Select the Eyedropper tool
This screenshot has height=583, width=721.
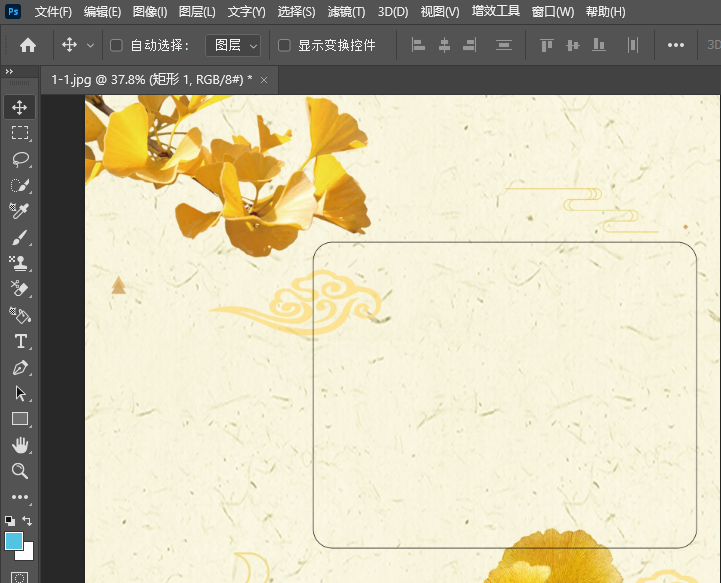(x=19, y=211)
